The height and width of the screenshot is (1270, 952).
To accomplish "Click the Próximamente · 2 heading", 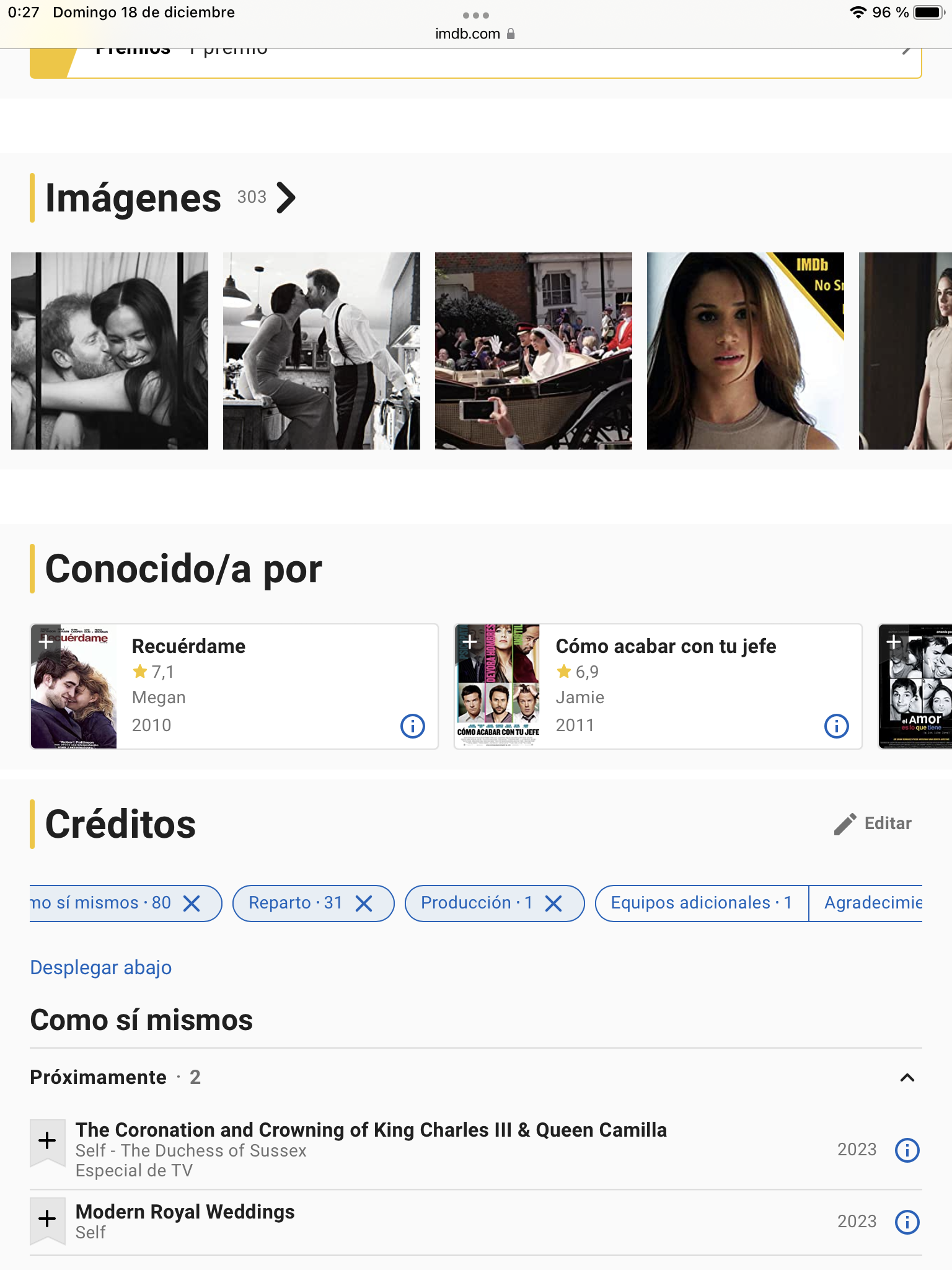I will pos(115,1077).
